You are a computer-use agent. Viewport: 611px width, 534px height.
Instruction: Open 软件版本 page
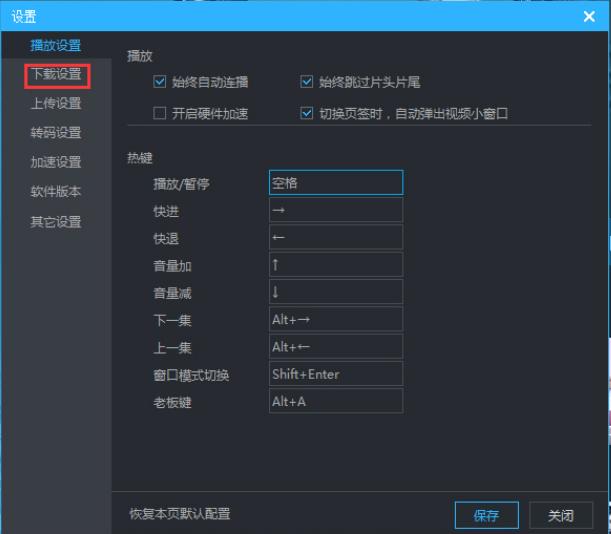coord(56,192)
